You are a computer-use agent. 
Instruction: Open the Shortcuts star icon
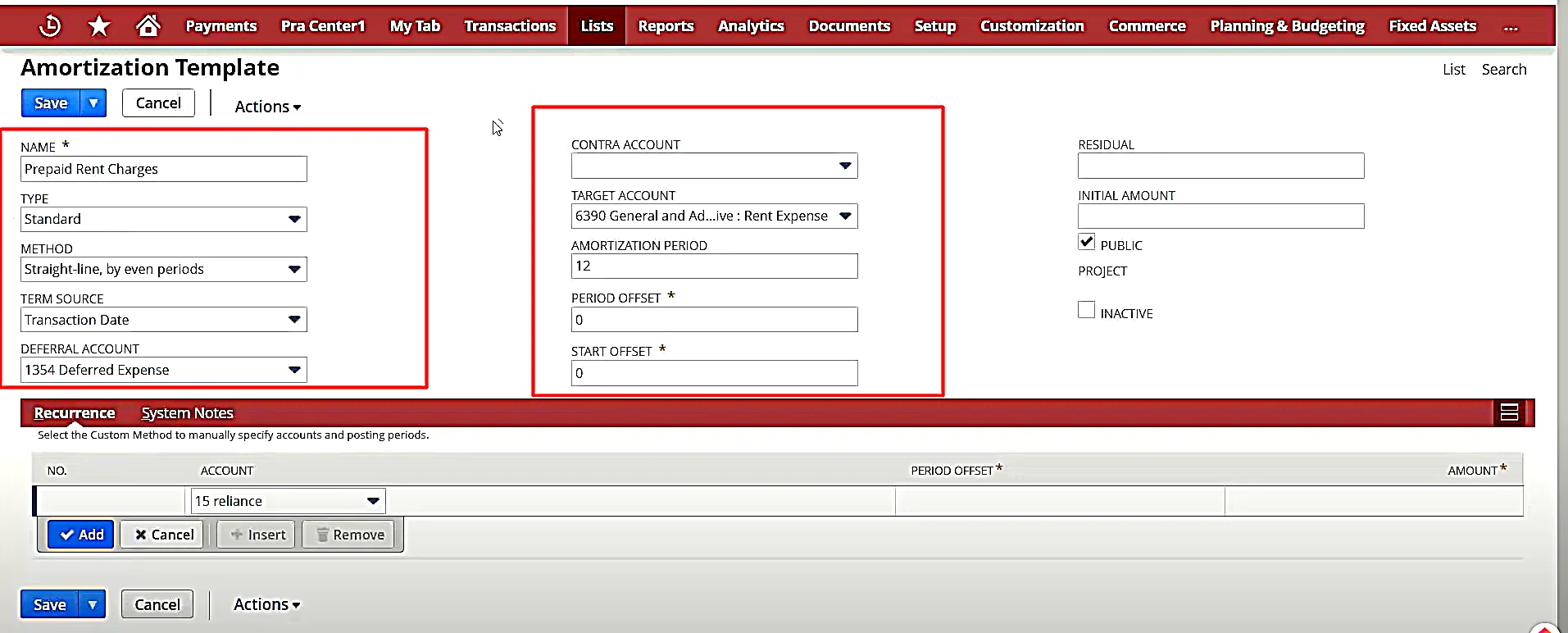pos(99,26)
